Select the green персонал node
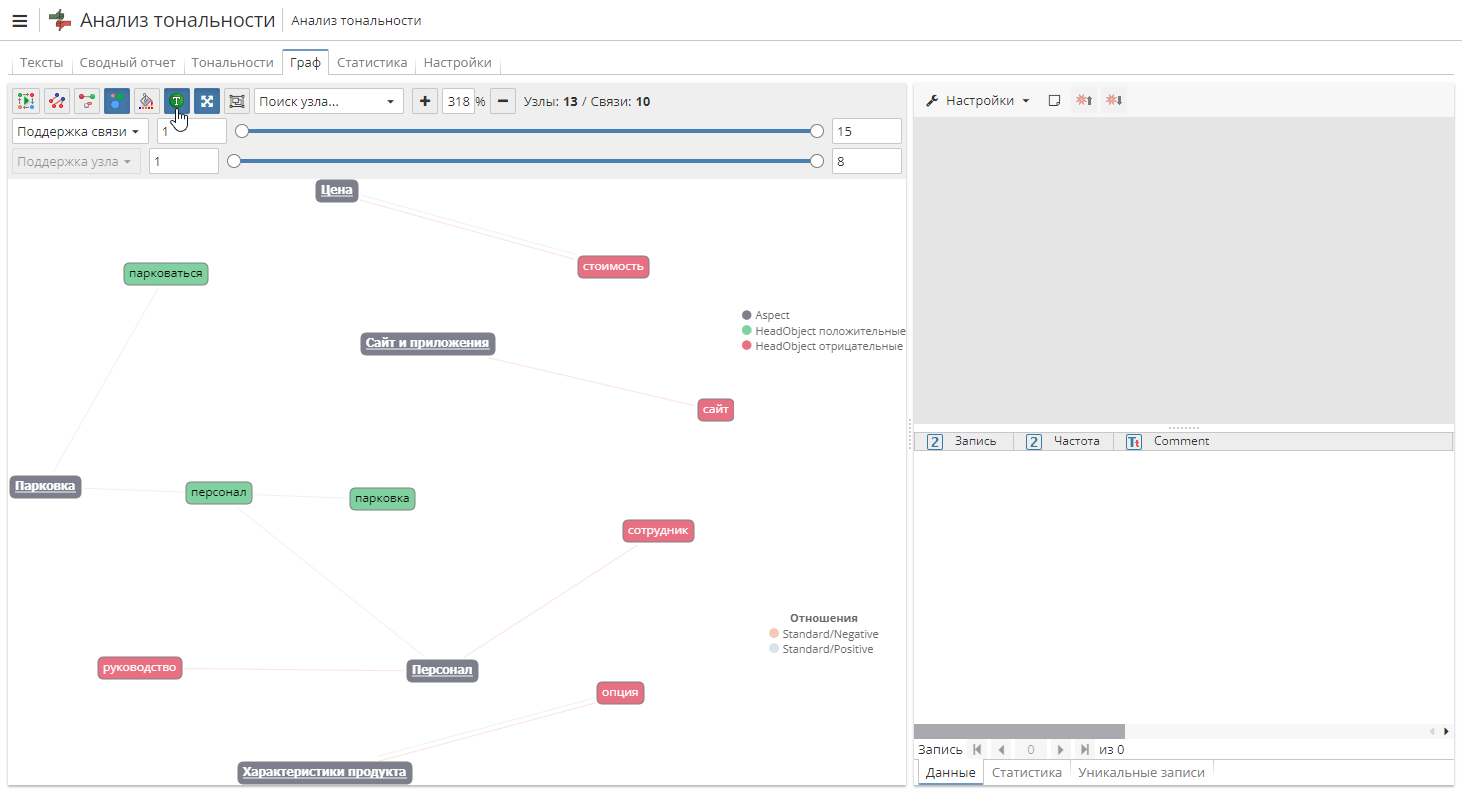1462x793 pixels. (x=219, y=492)
